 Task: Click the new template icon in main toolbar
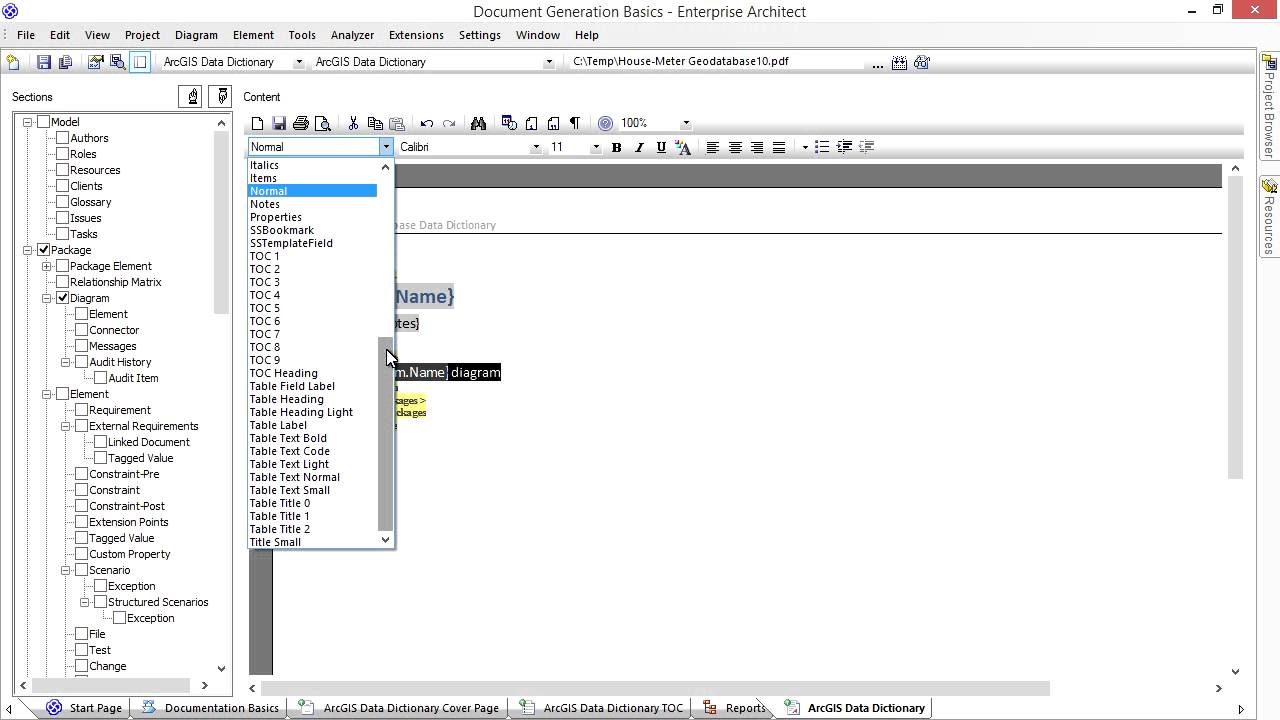(x=13, y=62)
